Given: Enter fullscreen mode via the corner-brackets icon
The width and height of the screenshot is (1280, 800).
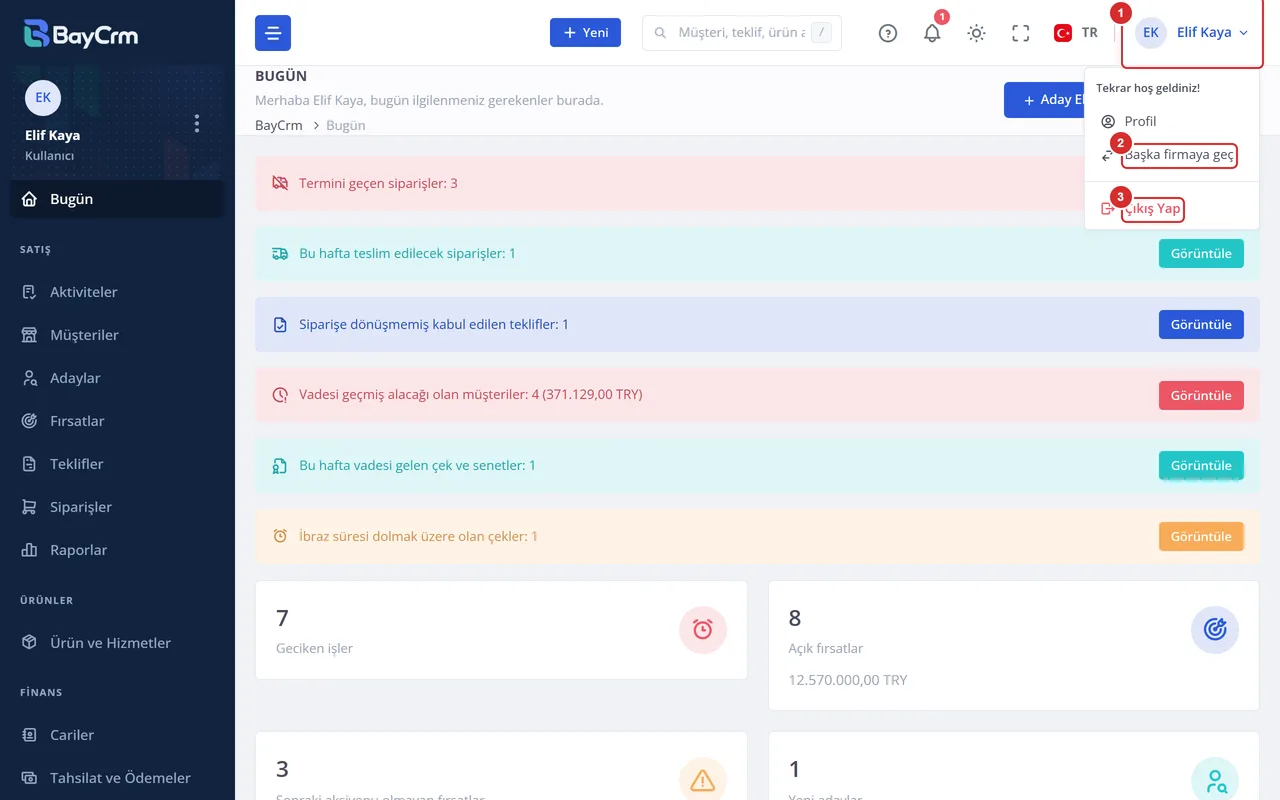Looking at the screenshot, I should click(1020, 33).
